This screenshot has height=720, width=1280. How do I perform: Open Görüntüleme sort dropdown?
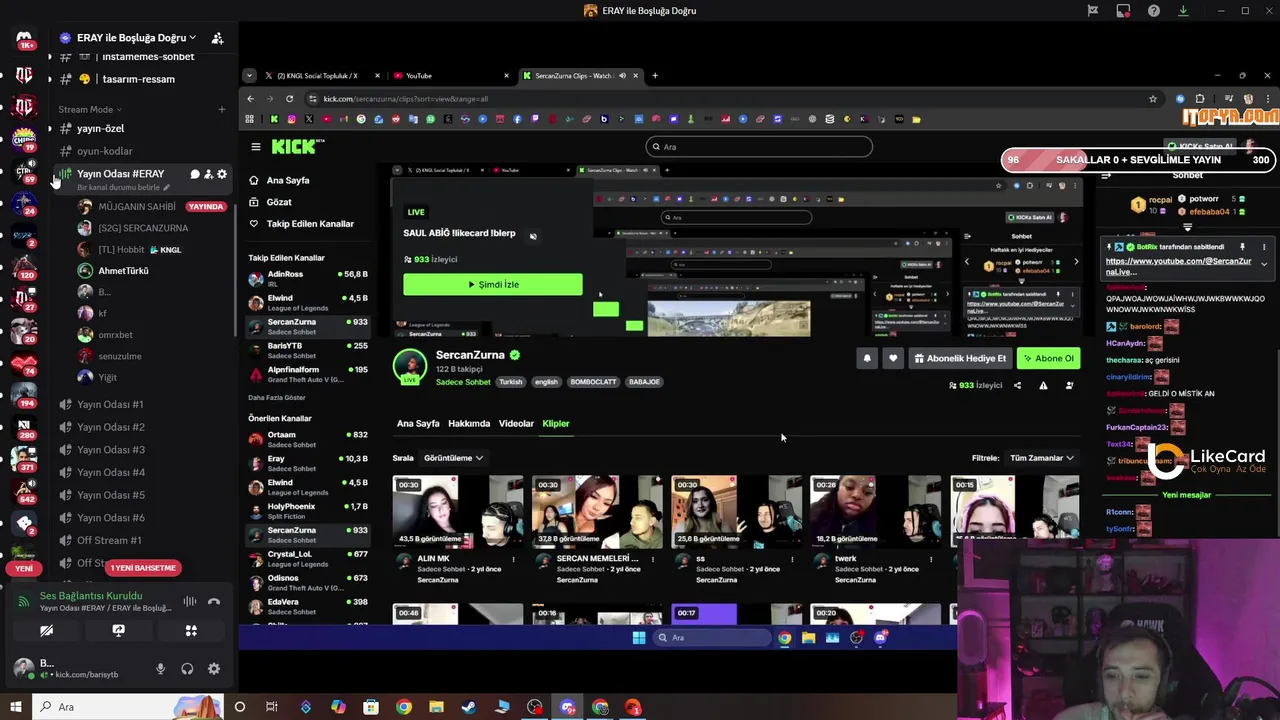pyautogui.click(x=453, y=458)
